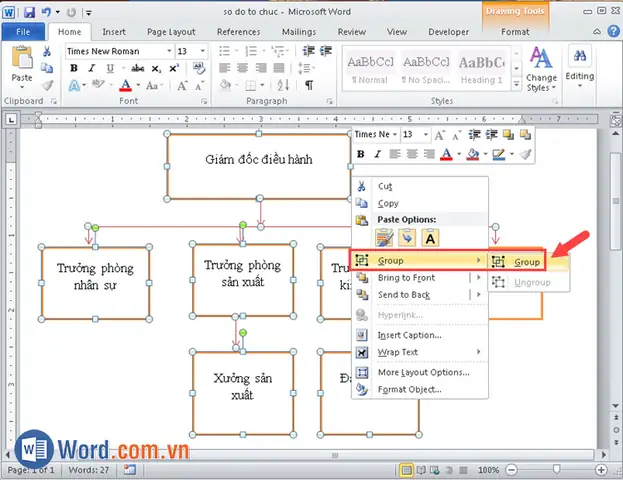The height and width of the screenshot is (480, 623).
Task: Click the Find binoculars Editing icon
Action: [x=579, y=55]
